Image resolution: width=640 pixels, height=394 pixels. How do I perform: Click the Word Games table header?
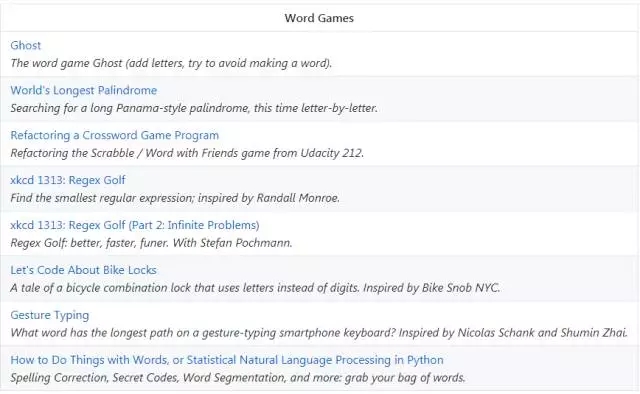point(319,18)
